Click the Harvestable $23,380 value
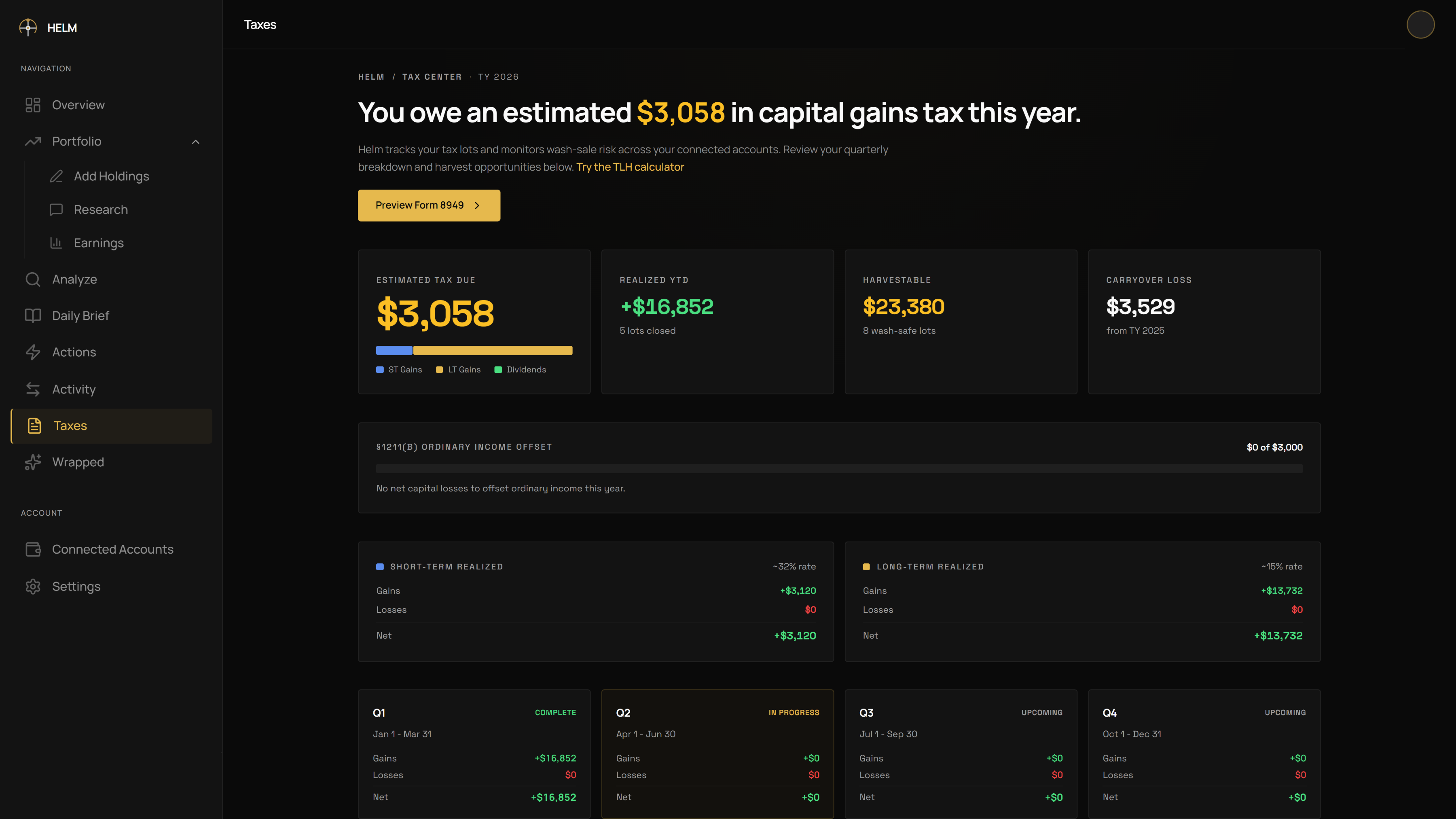The image size is (1456, 819). 903,307
